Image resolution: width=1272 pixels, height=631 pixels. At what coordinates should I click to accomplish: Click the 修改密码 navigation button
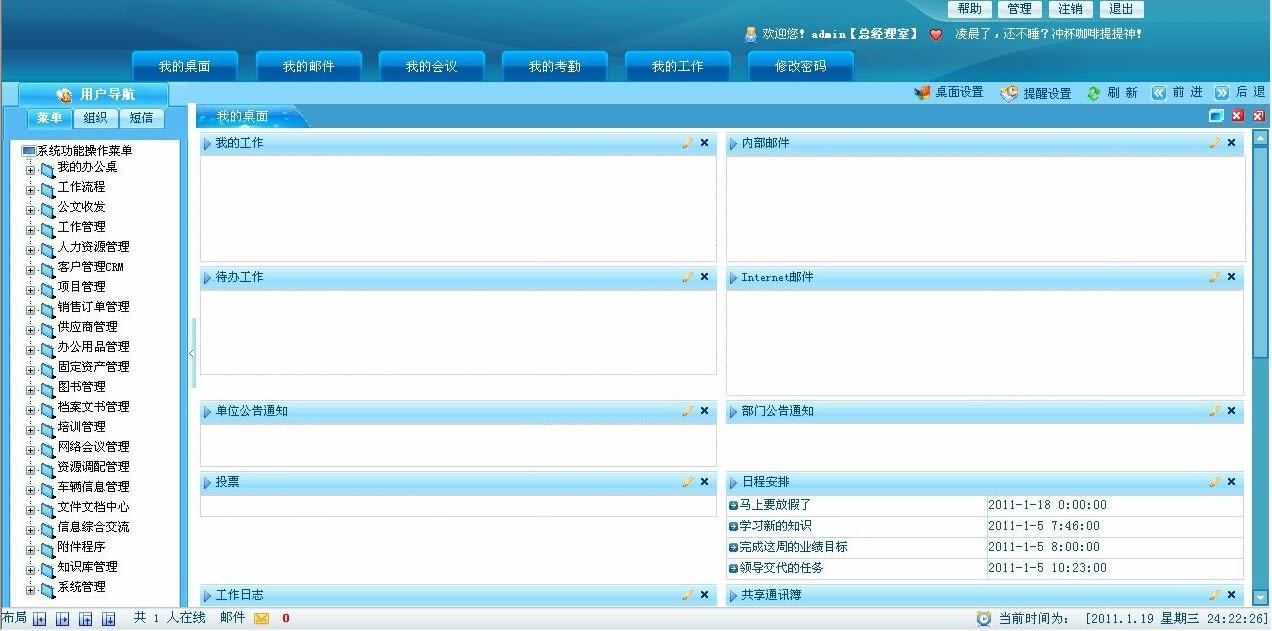(800, 67)
